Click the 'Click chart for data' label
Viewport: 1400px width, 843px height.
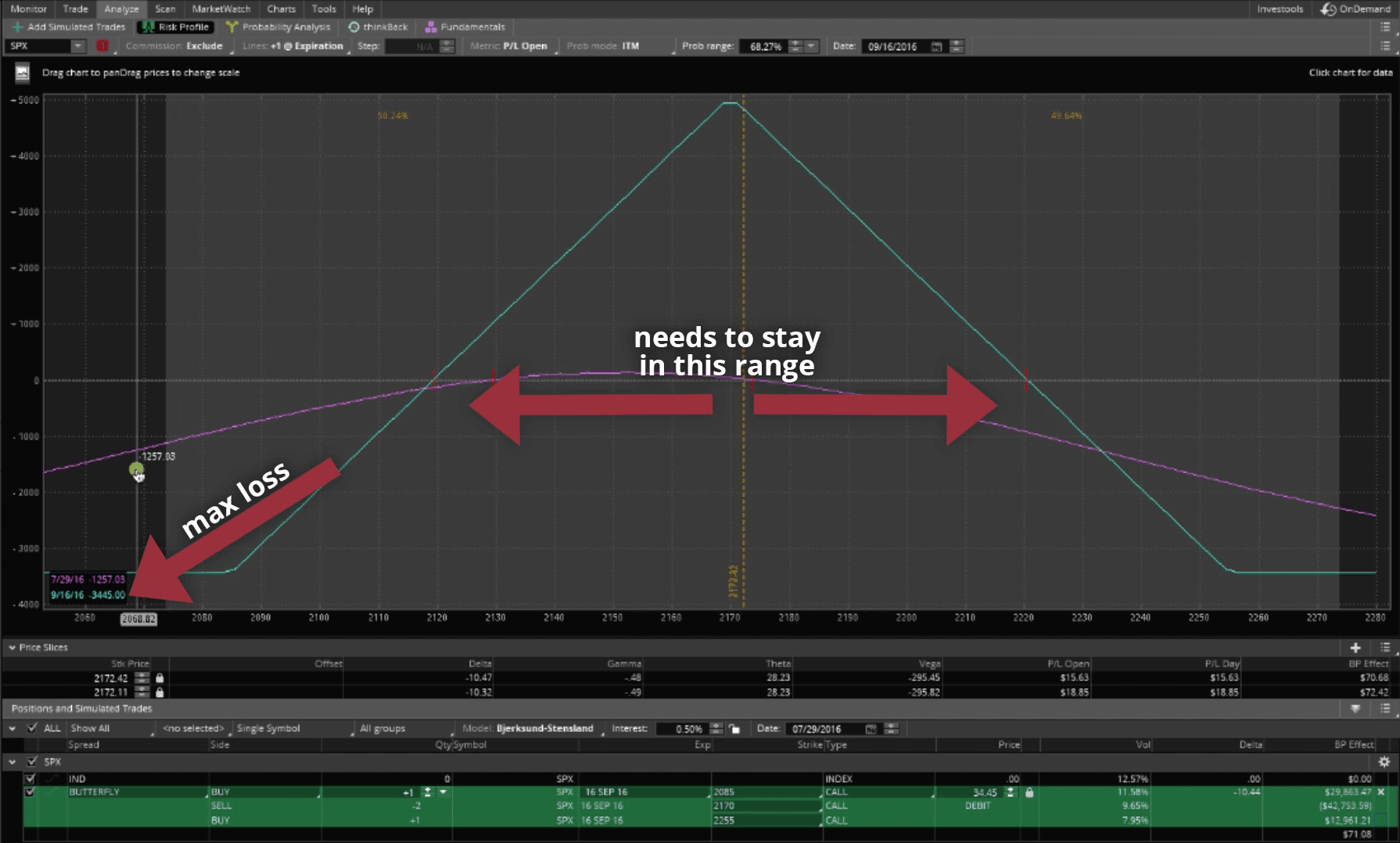click(1351, 73)
